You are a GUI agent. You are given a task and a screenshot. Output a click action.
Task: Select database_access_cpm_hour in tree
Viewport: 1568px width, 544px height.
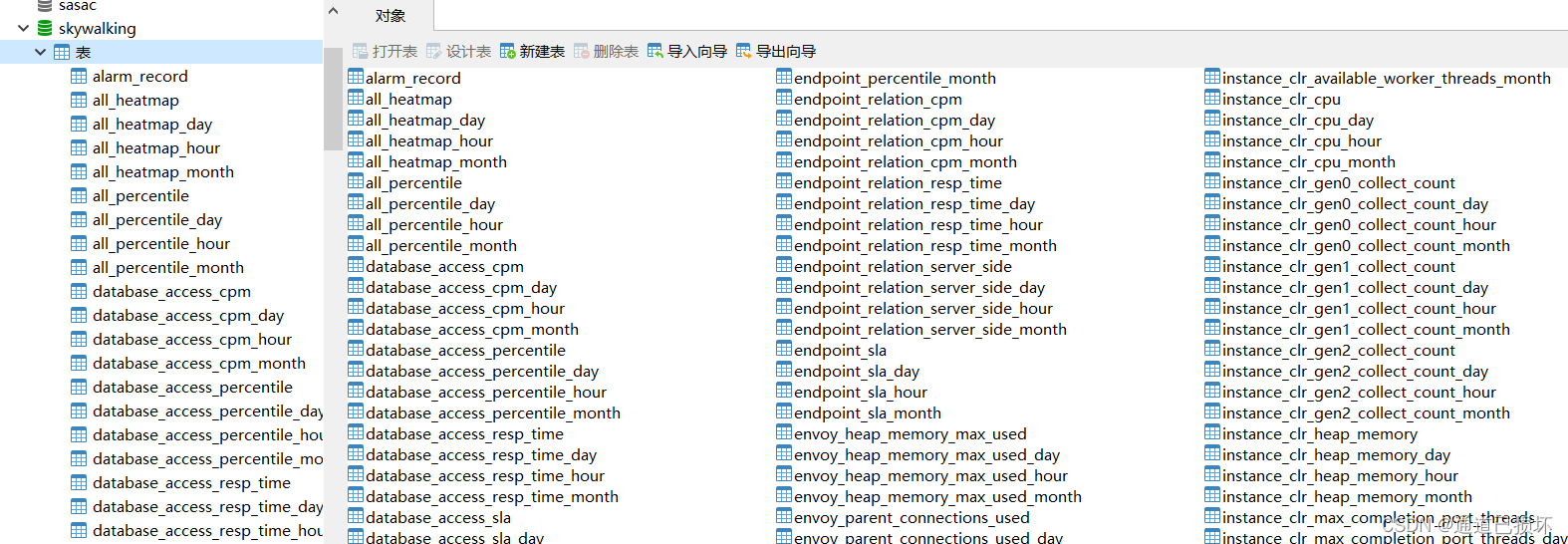(192, 339)
